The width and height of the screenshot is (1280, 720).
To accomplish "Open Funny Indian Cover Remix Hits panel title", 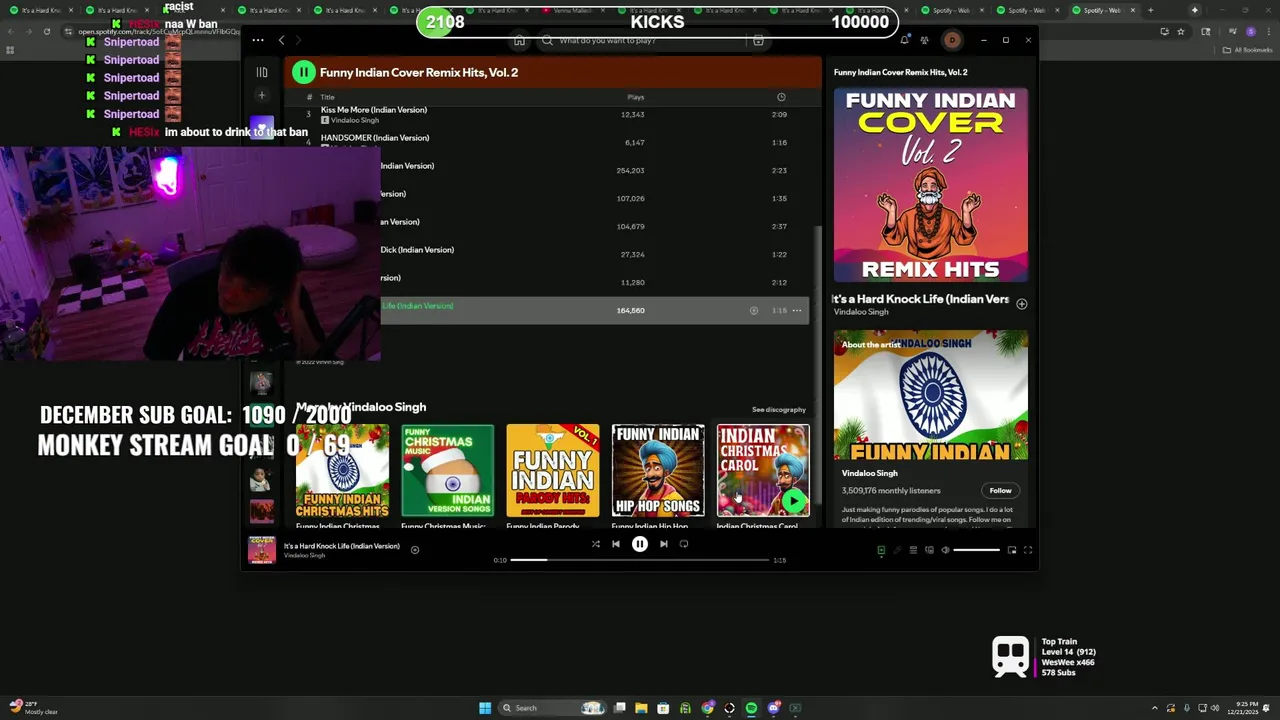I will click(900, 72).
